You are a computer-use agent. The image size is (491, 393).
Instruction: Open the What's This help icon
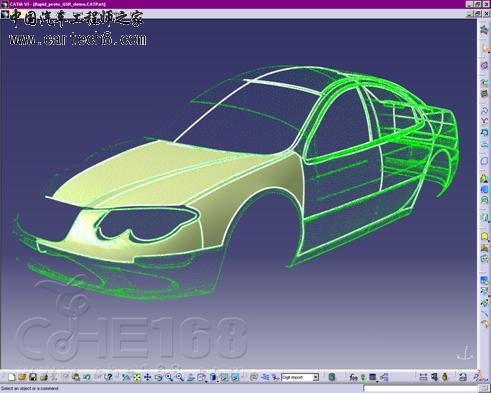(108, 377)
